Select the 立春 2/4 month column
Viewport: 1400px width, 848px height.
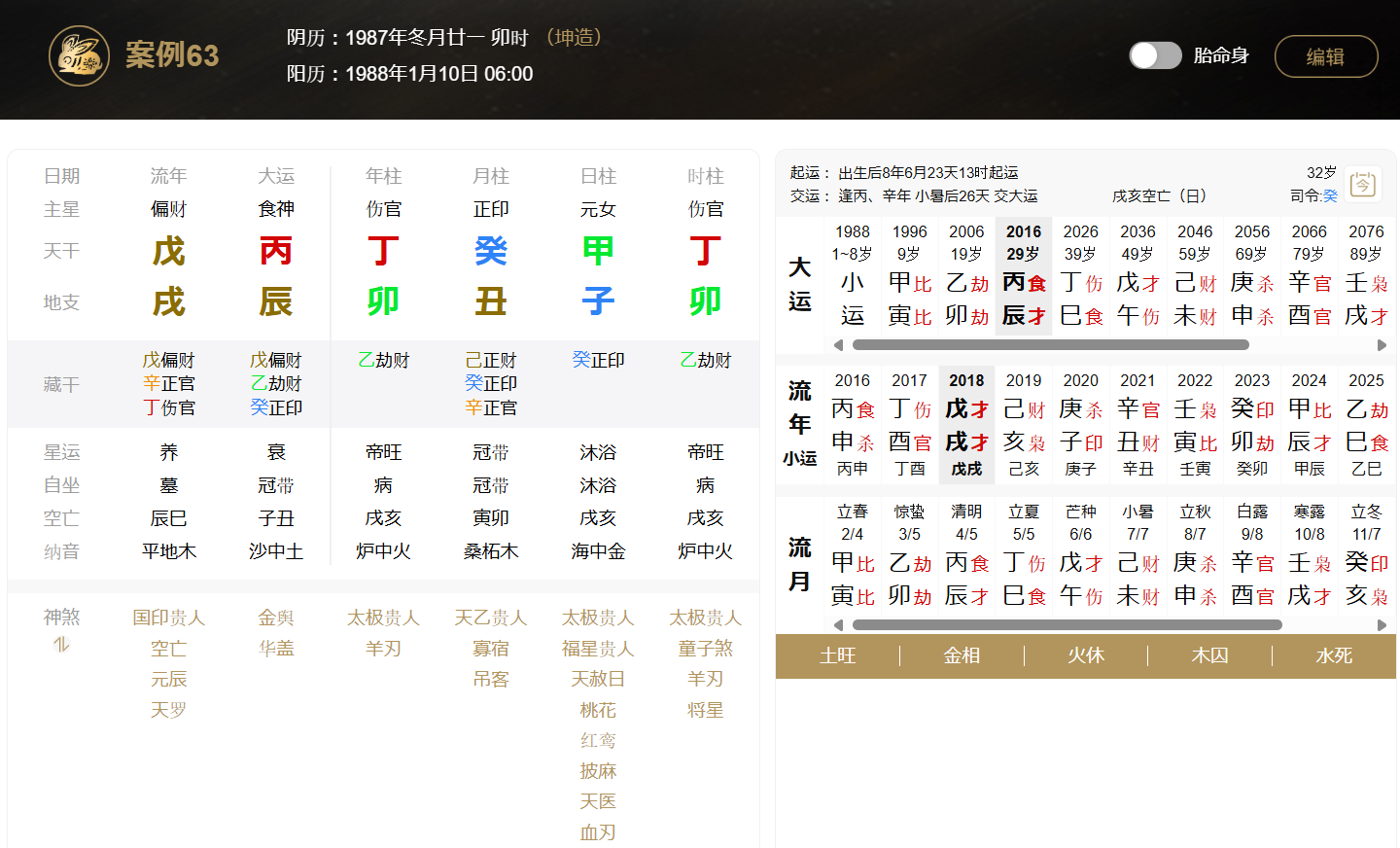(852, 554)
